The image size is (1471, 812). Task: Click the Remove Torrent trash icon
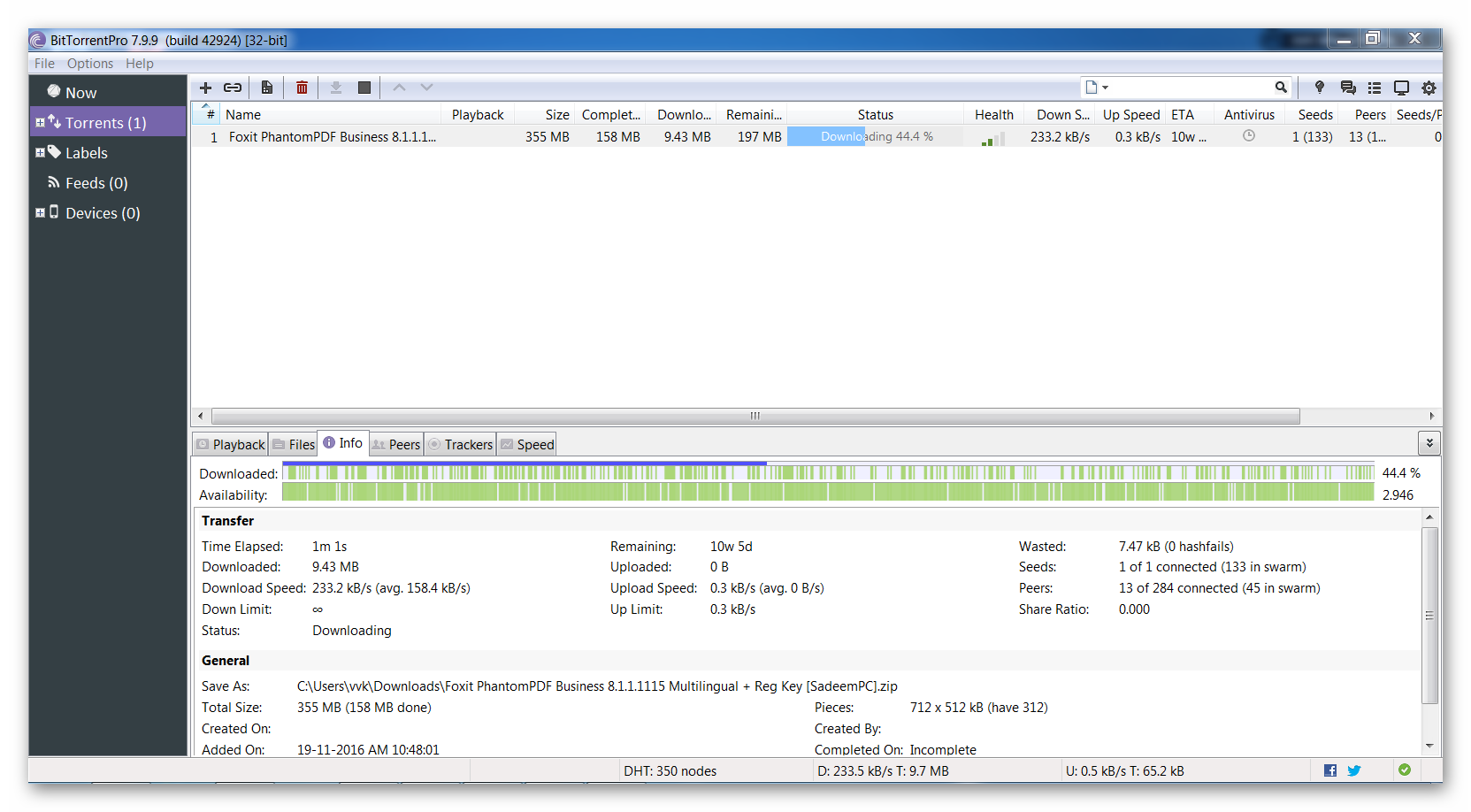coord(302,88)
